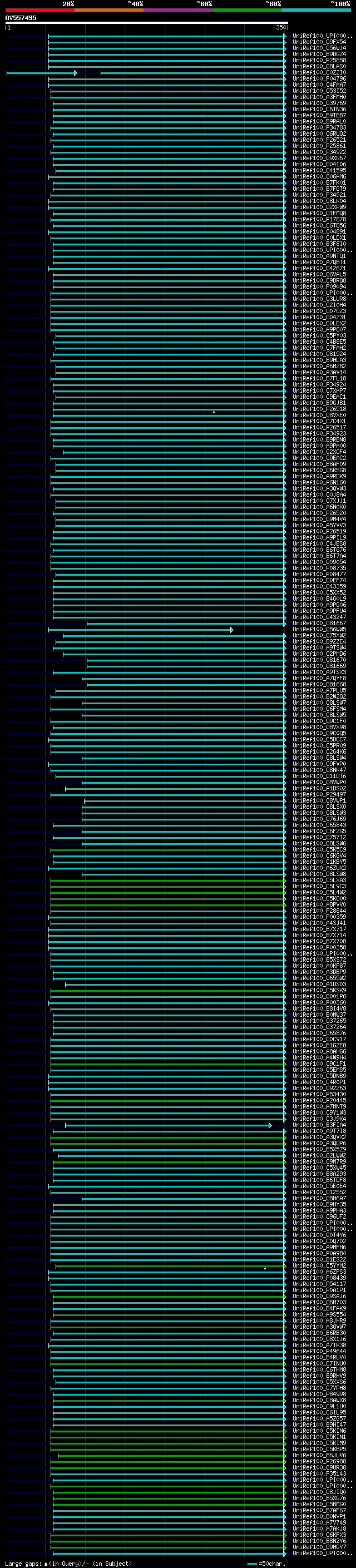Image resolution: width=356 pixels, height=1568 pixels.
Task: Select hit label UniRef100_Q8LSW7
Action: (319, 703)
